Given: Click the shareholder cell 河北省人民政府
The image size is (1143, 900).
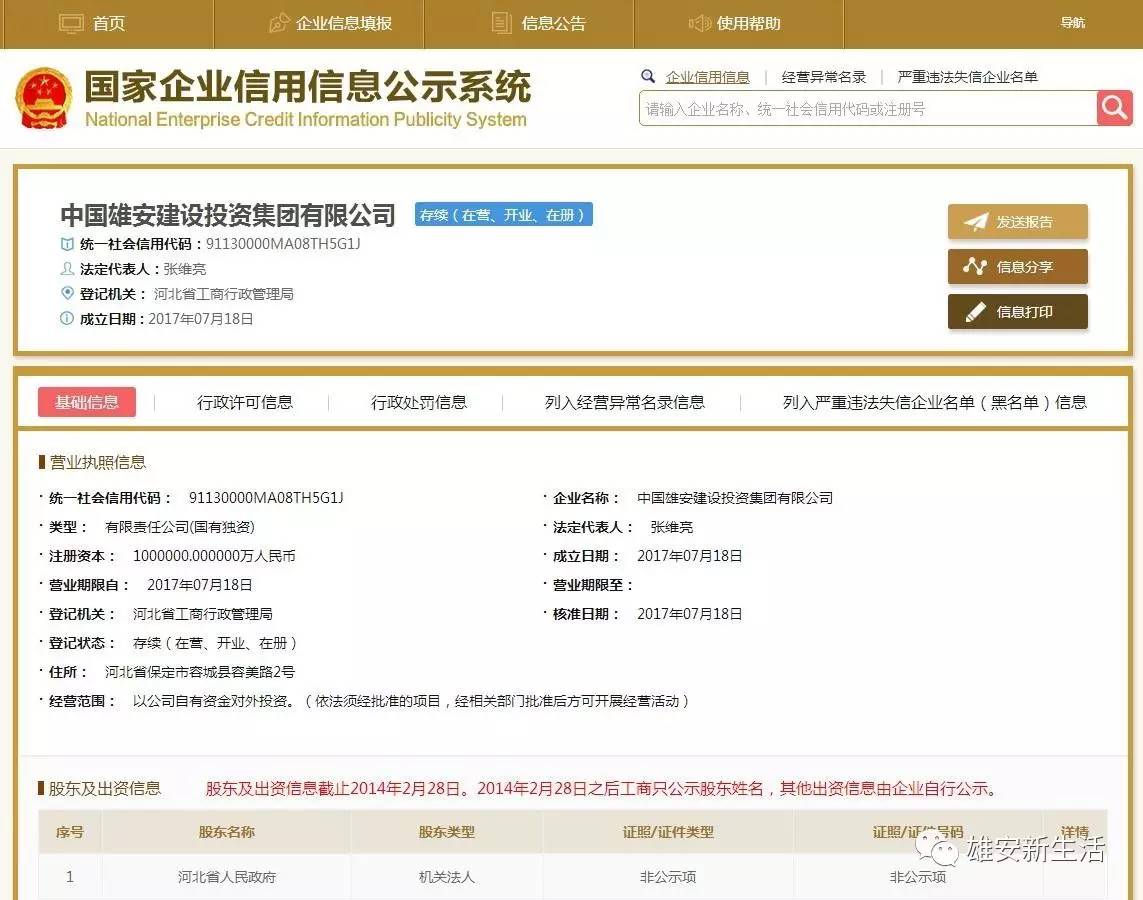Looking at the screenshot, I should tap(227, 877).
